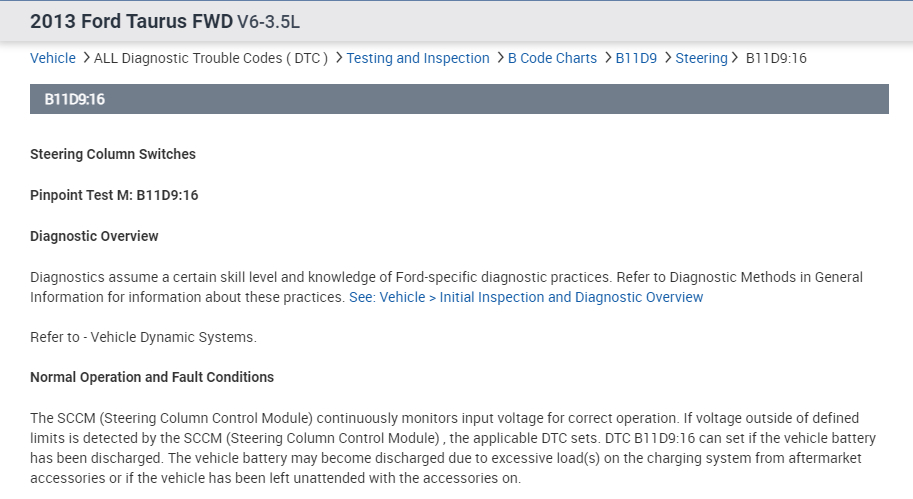Click the Steering Column Switches heading
This screenshot has height=499, width=913.
[113, 154]
